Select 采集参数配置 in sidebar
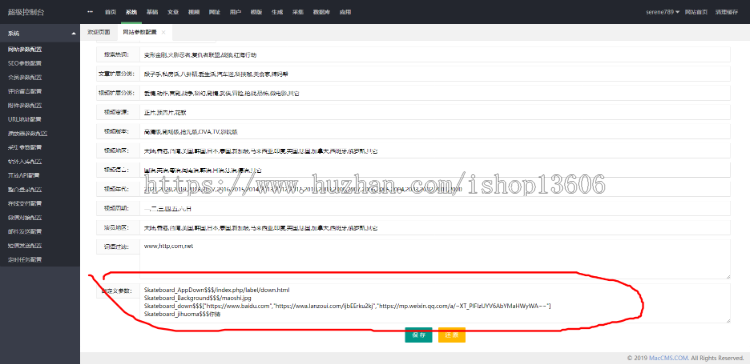This screenshot has width=750, height=364. tap(25, 147)
